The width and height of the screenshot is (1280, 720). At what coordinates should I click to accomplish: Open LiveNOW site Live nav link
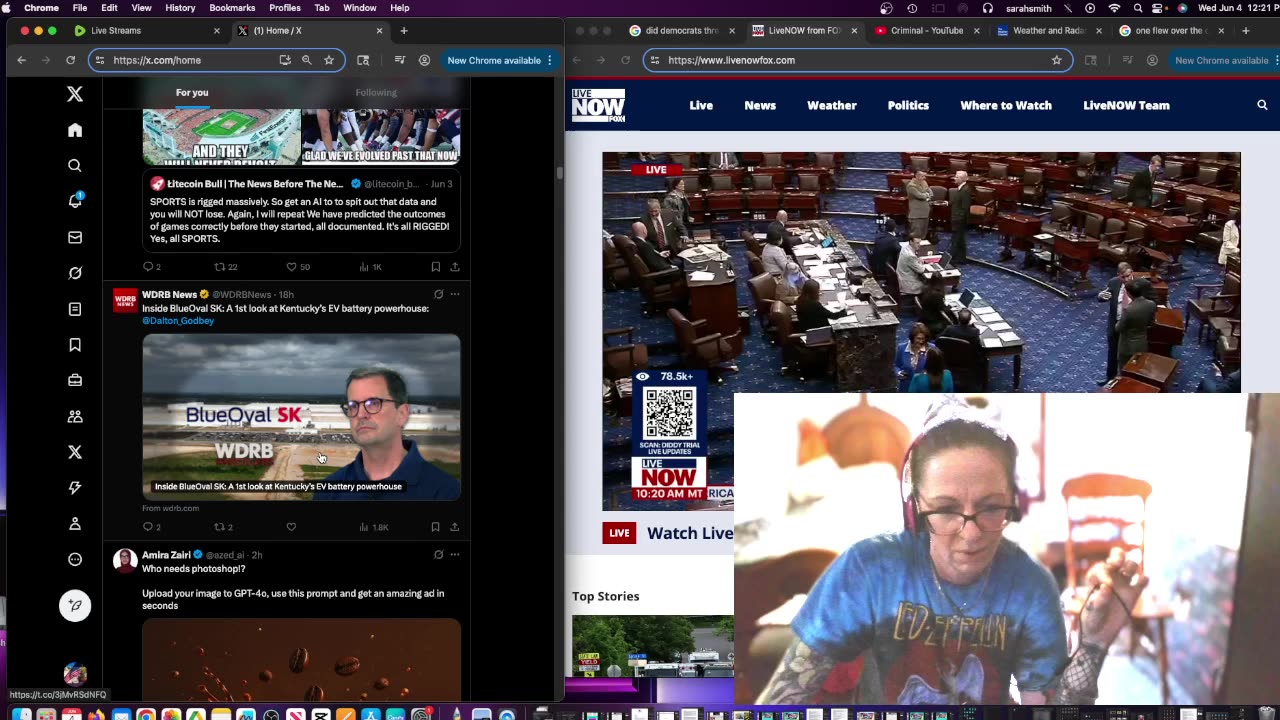701,105
